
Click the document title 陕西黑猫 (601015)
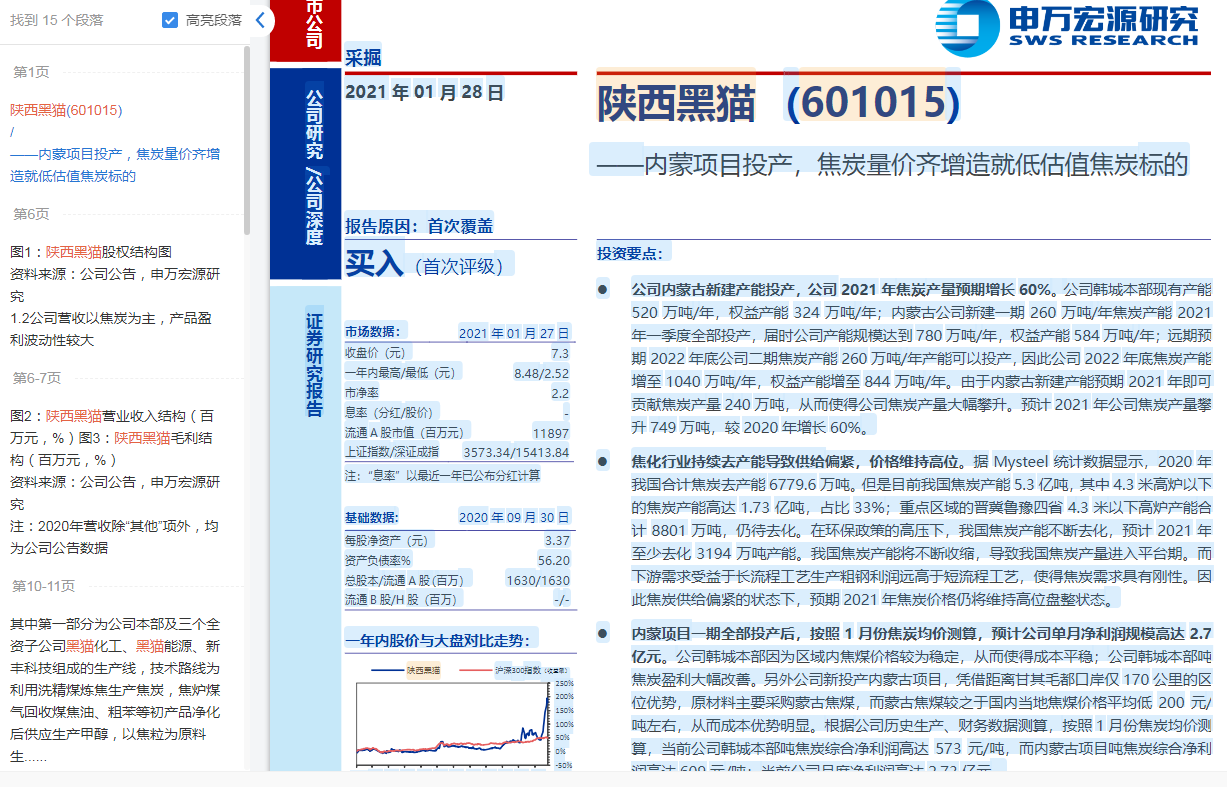pyautogui.click(x=778, y=103)
